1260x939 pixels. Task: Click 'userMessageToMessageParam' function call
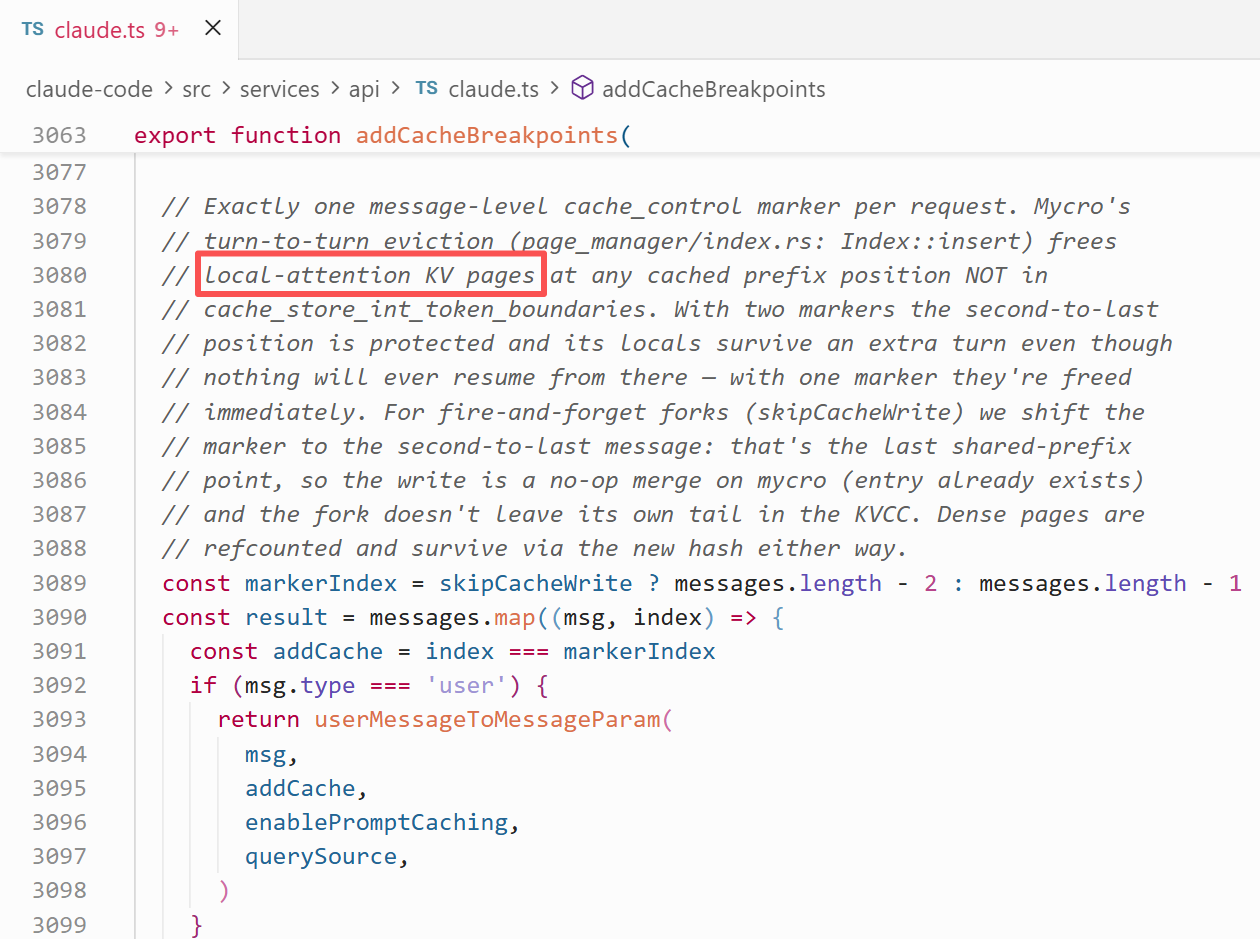click(x=487, y=720)
